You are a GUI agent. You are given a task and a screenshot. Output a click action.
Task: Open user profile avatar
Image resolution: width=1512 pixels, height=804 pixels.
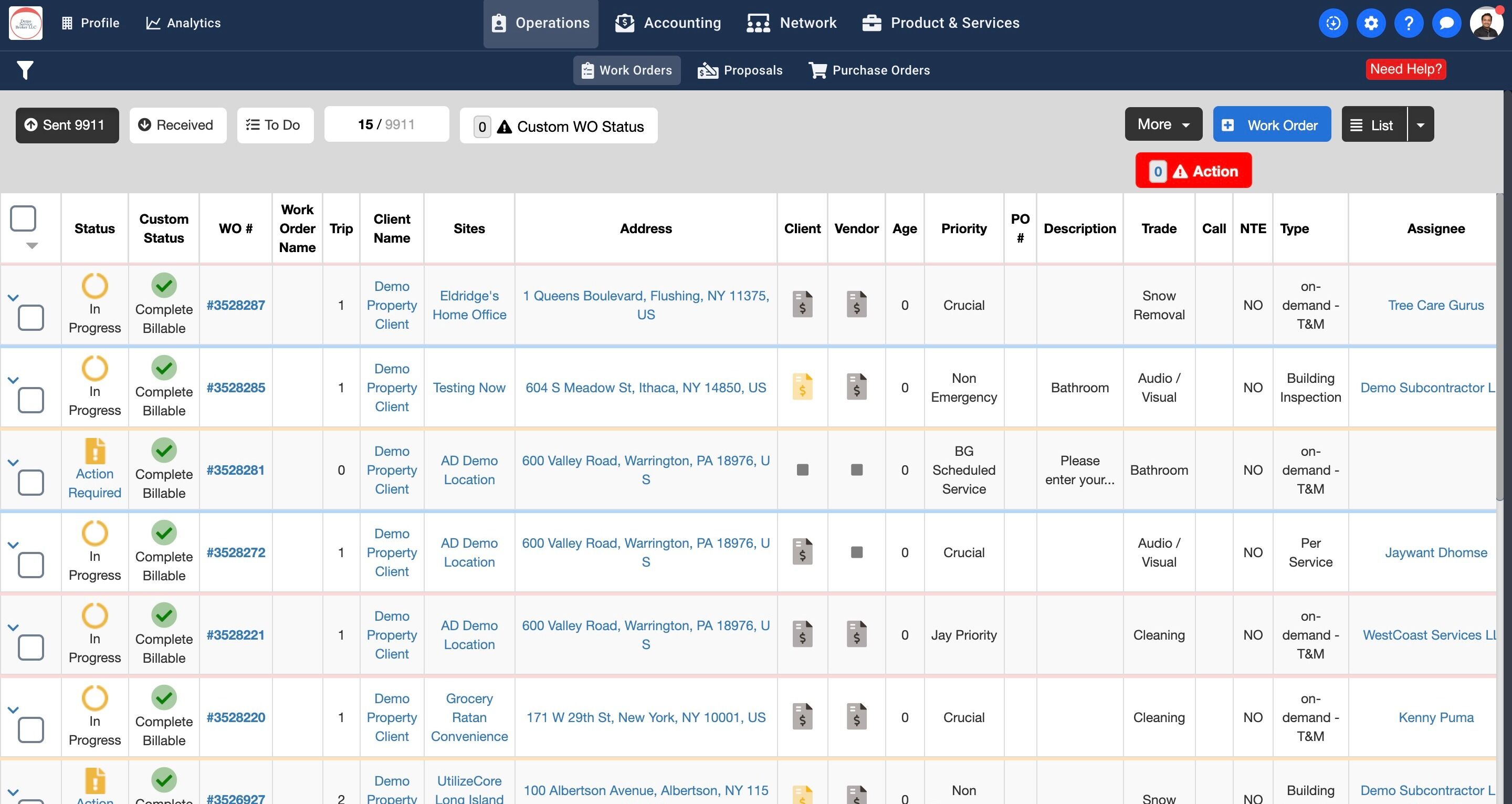[x=1486, y=24]
